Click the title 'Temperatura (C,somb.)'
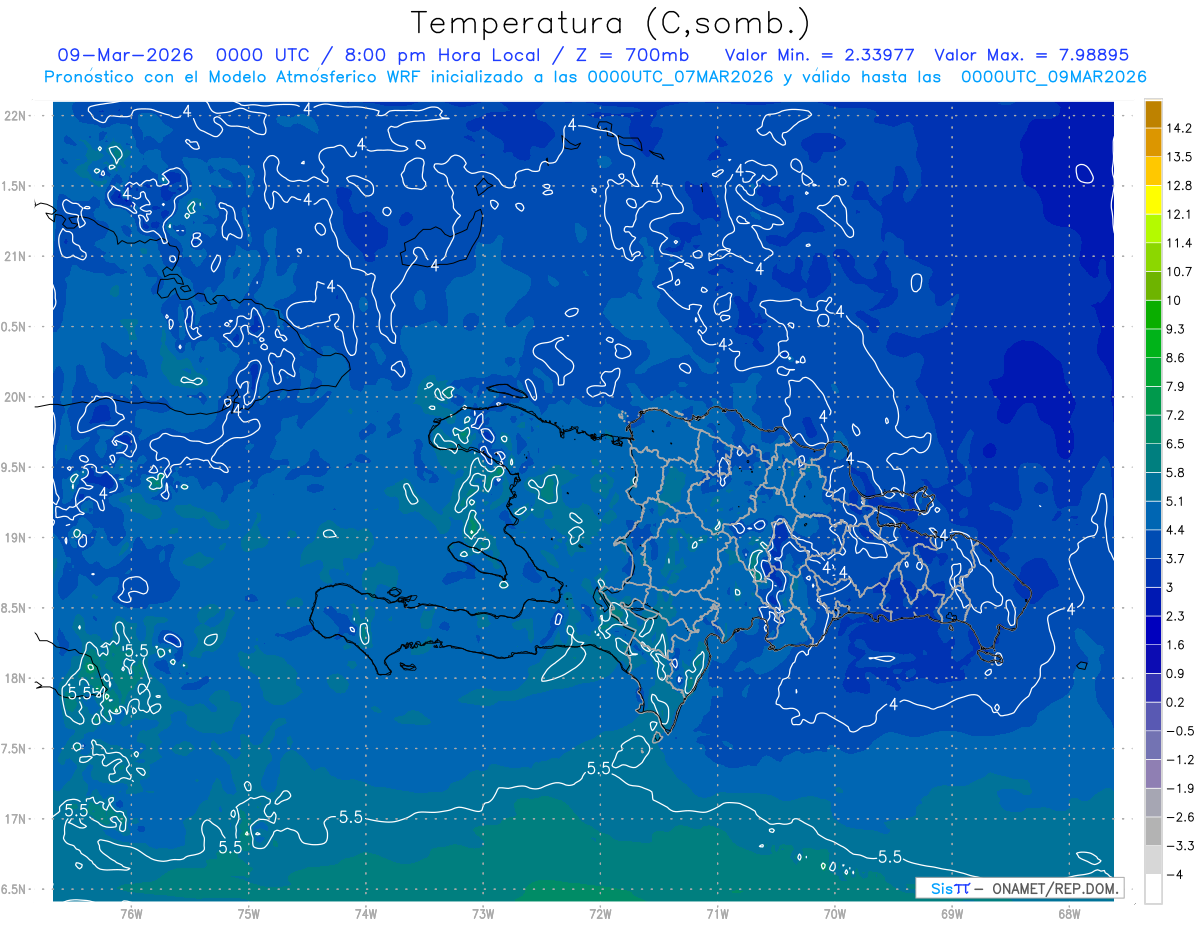The image size is (1200, 927). click(610, 22)
